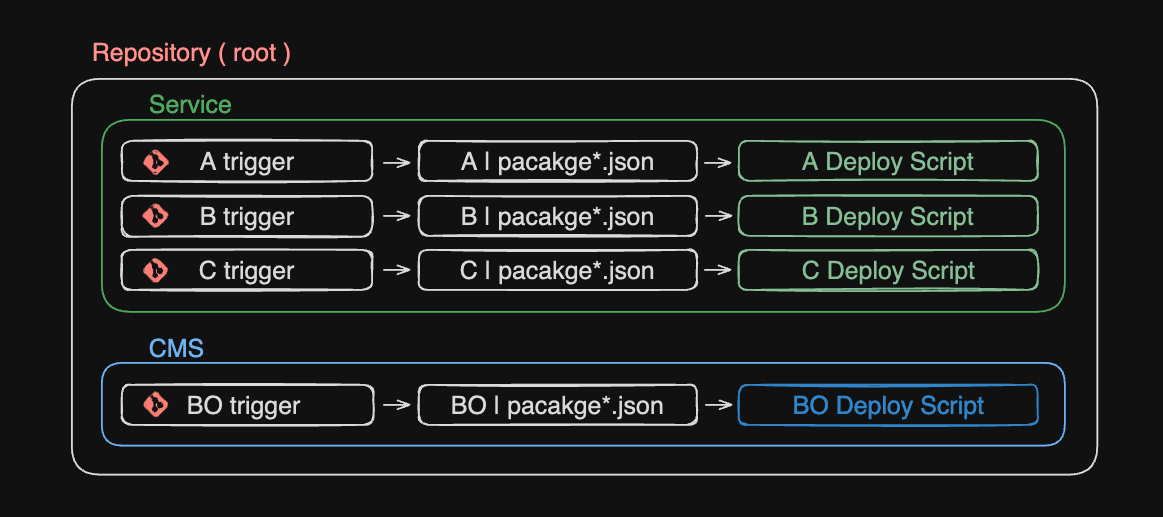Click the BO | pacakge*.json node
The width and height of the screenshot is (1163, 517).
[x=557, y=405]
